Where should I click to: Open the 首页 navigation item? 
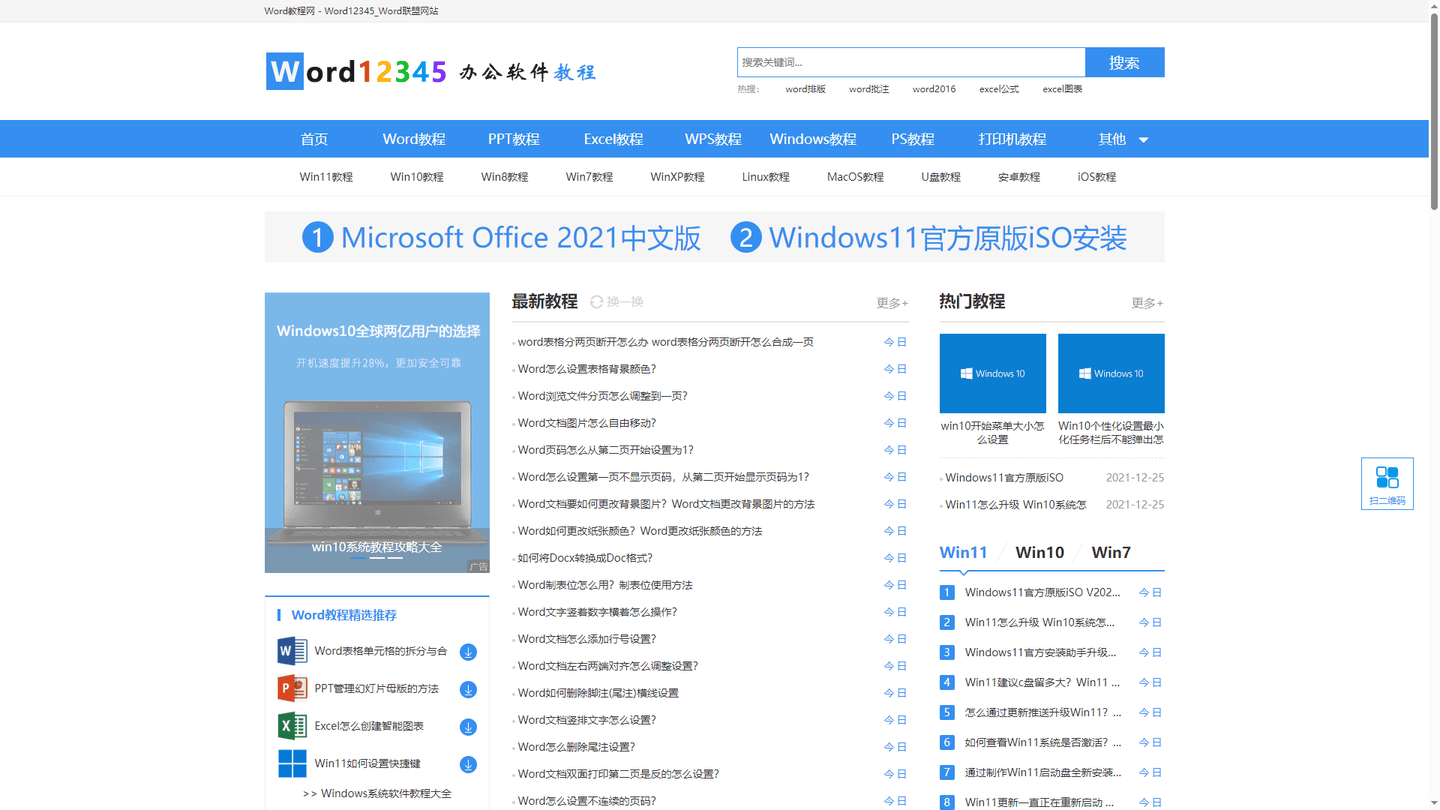click(x=314, y=139)
